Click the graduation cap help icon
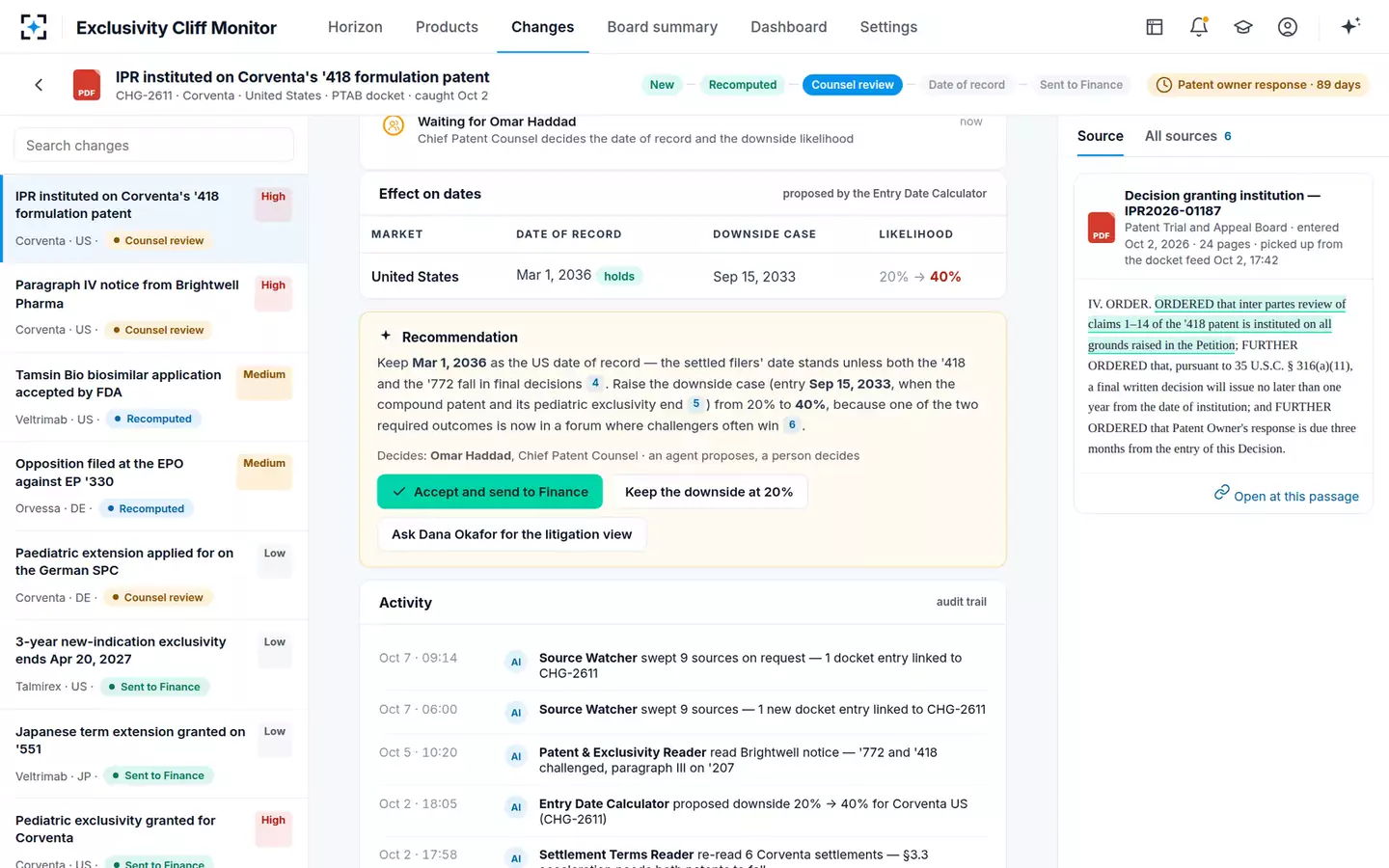The image size is (1389, 868). [x=1243, y=27]
